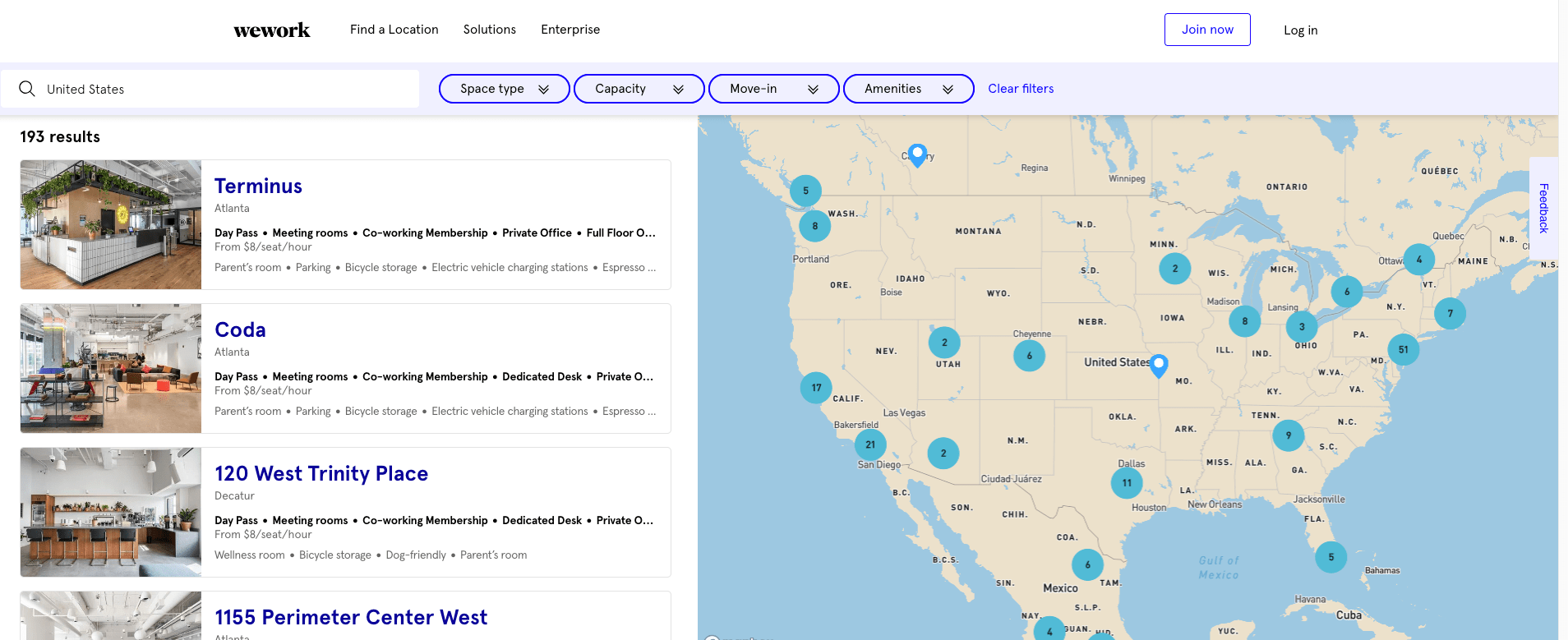Open map cluster 11 near Dallas
Image resolution: width=1568 pixels, height=640 pixels.
click(1127, 483)
